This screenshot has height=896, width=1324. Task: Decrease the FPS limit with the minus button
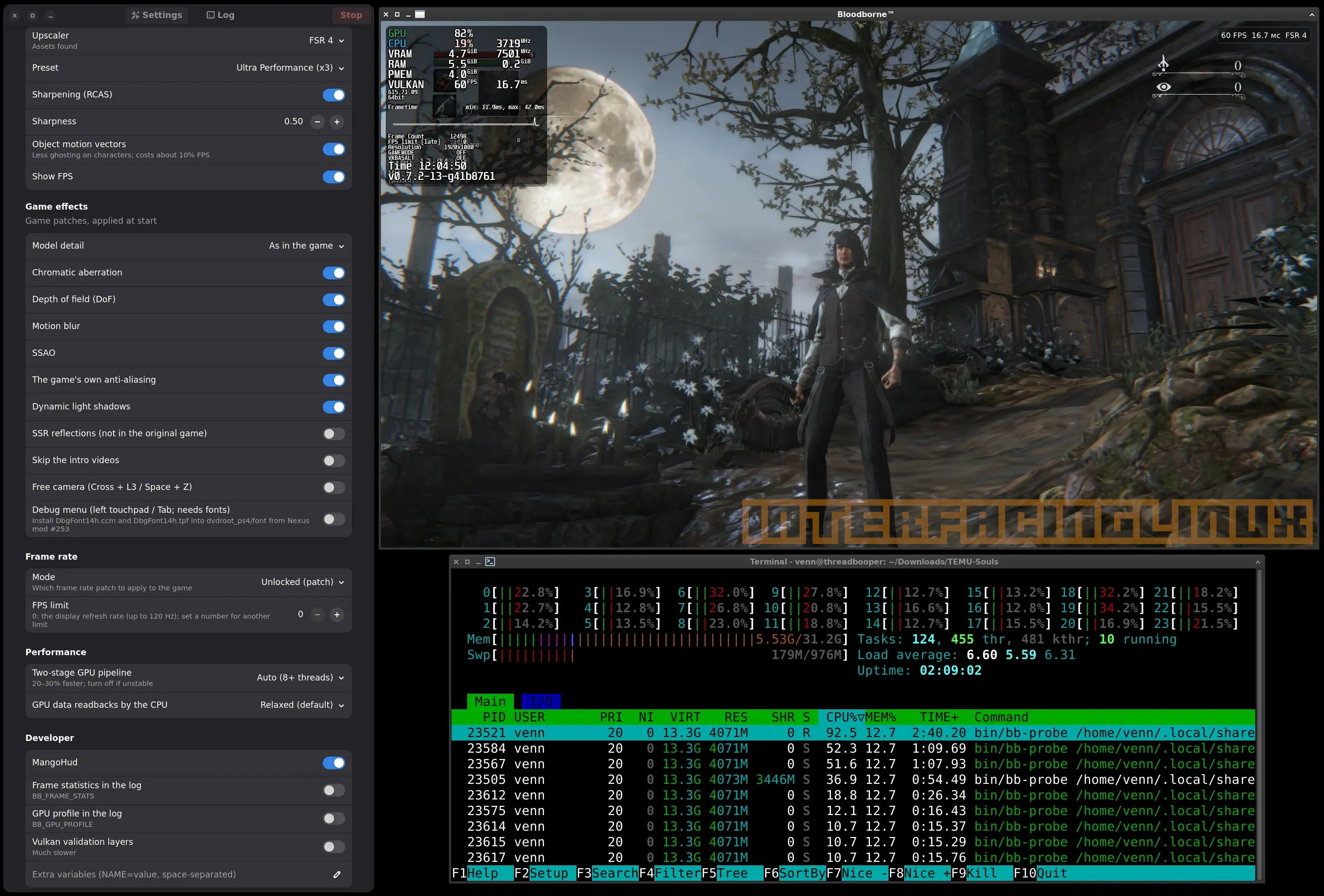pyautogui.click(x=317, y=614)
